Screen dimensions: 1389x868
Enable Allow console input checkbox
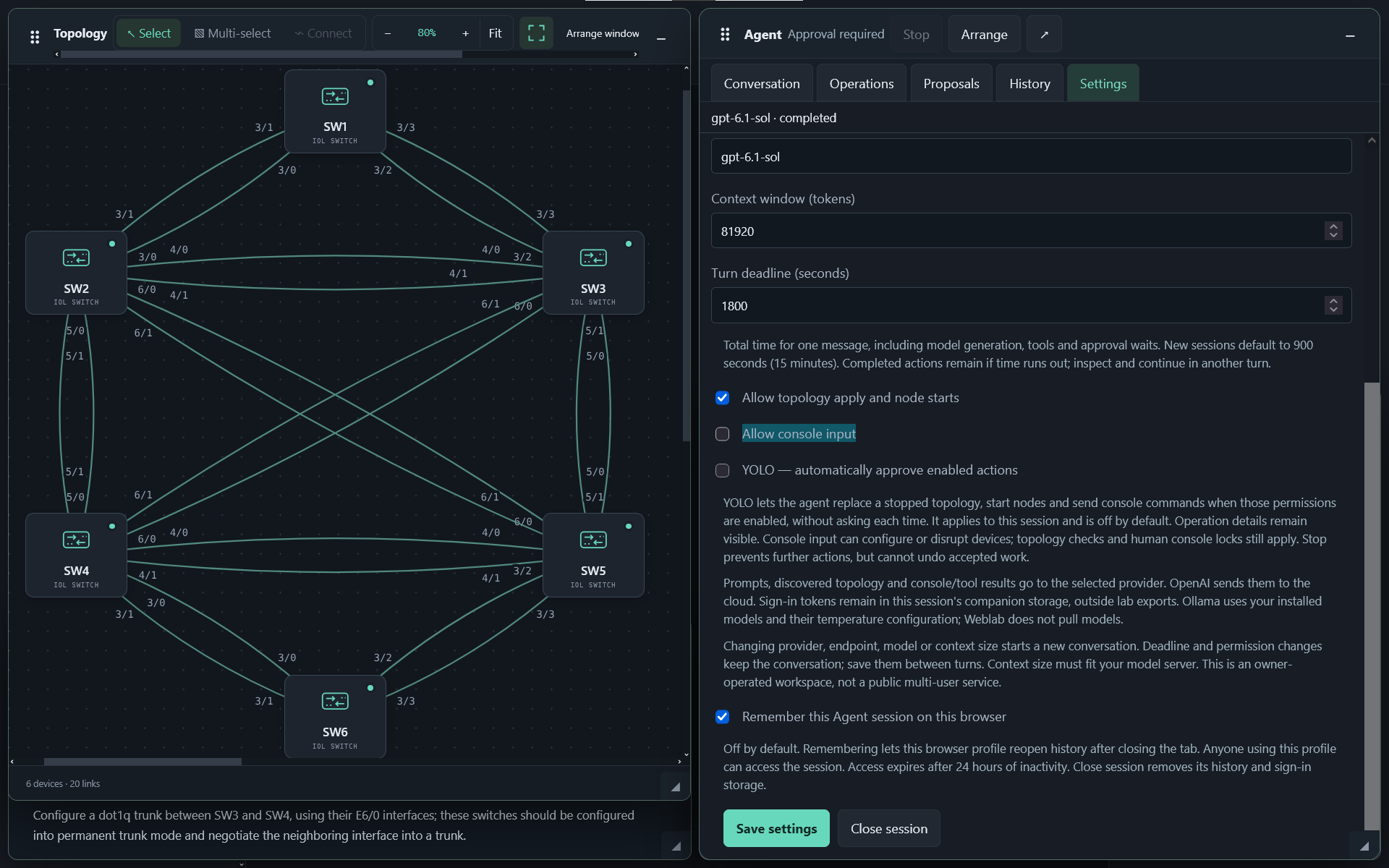pos(722,434)
